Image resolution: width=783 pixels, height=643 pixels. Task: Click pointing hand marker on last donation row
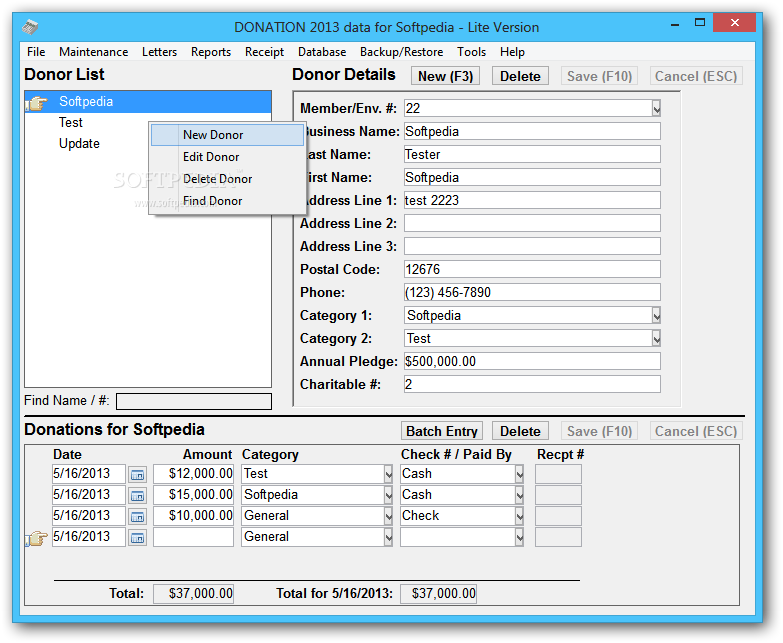pos(36,538)
